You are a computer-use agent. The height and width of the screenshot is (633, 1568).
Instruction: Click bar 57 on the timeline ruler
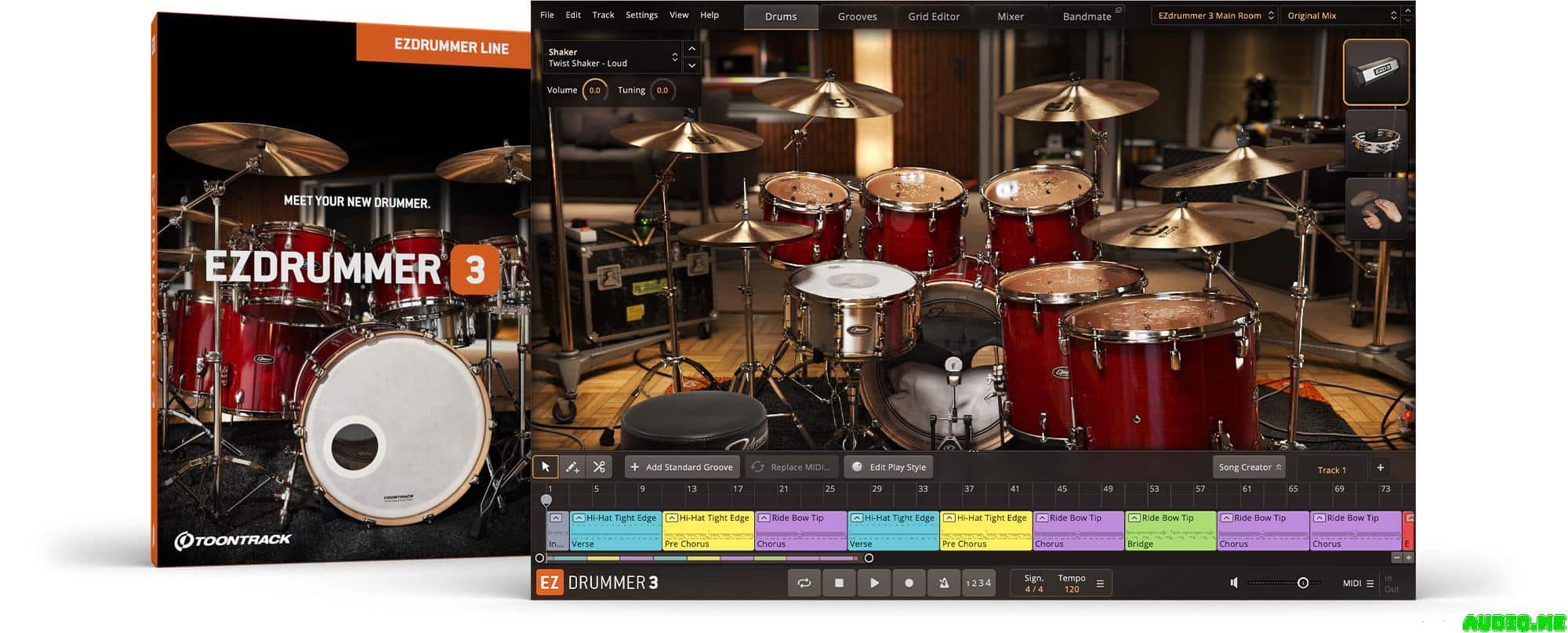pos(1200,489)
